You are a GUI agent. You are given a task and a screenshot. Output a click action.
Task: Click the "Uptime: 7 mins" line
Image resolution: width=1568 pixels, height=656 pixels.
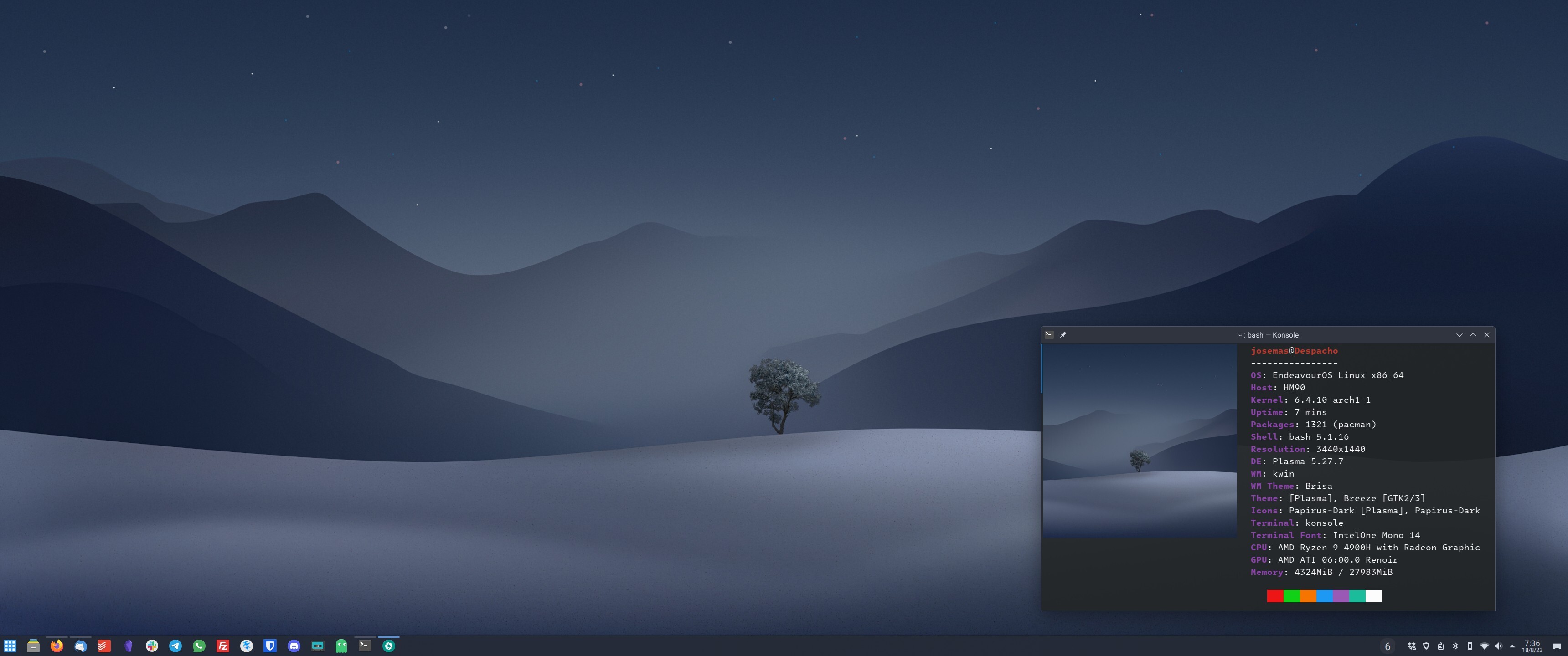[x=1289, y=412]
